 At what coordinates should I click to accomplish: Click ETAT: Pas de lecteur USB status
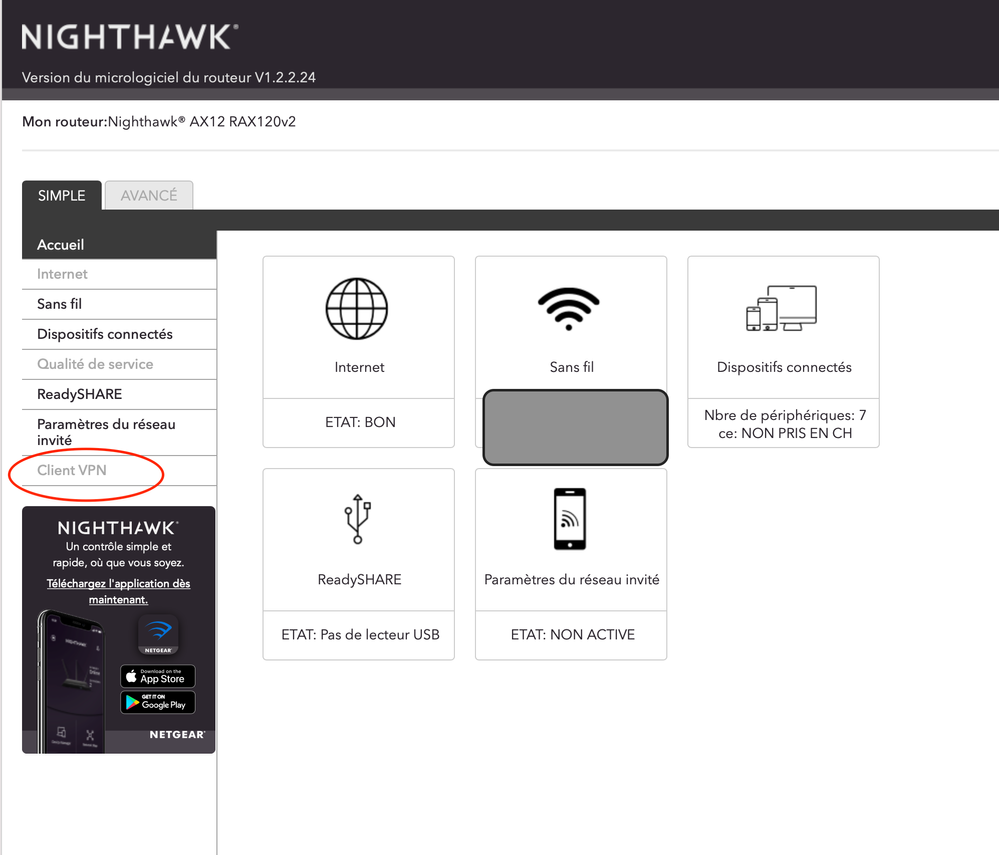tap(360, 635)
